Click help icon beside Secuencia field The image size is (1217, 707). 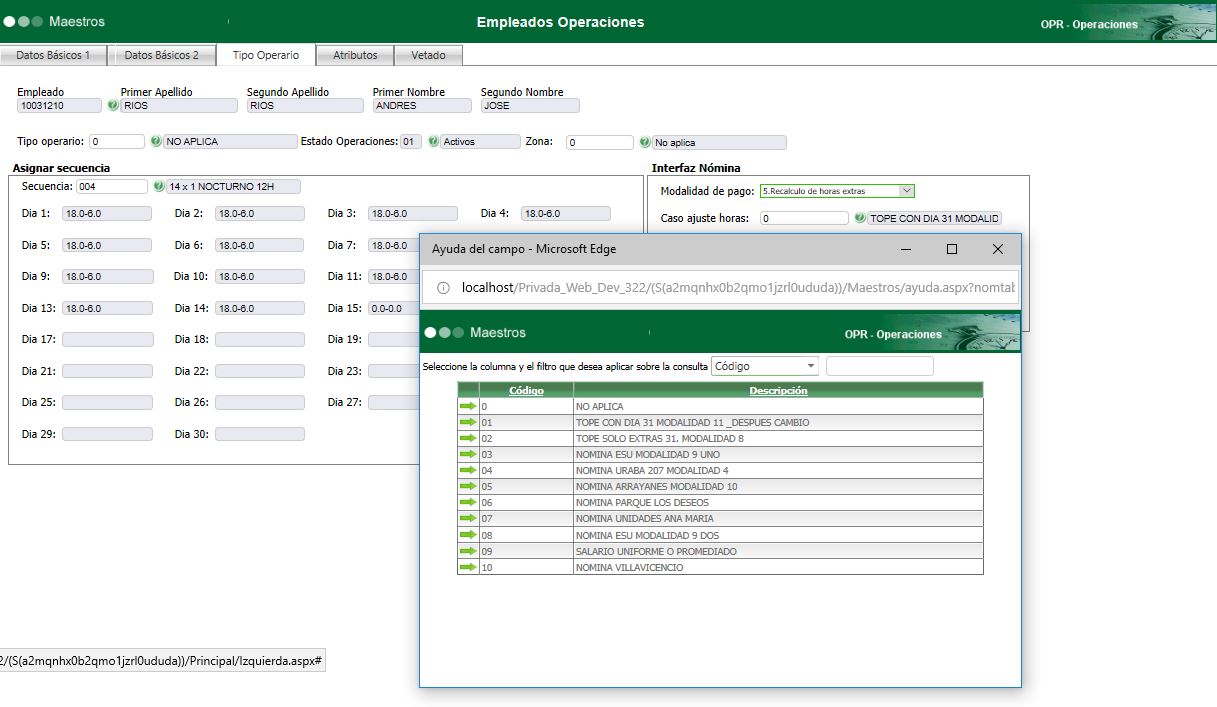coord(158,186)
